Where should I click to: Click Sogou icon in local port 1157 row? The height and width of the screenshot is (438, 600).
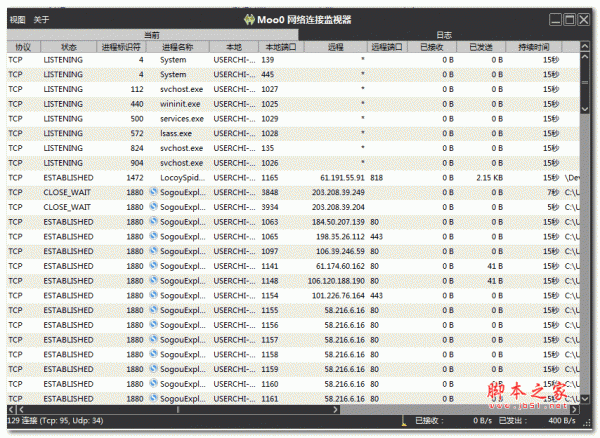click(153, 339)
